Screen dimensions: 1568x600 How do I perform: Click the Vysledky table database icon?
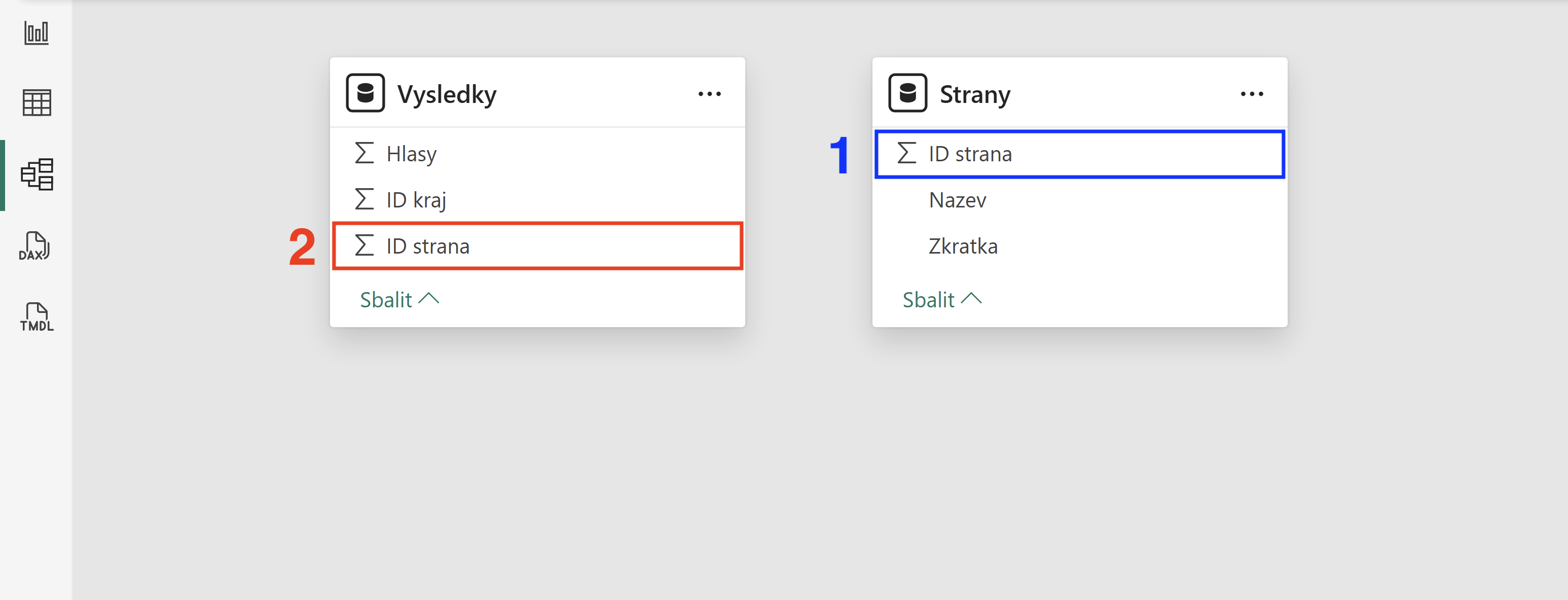365,93
